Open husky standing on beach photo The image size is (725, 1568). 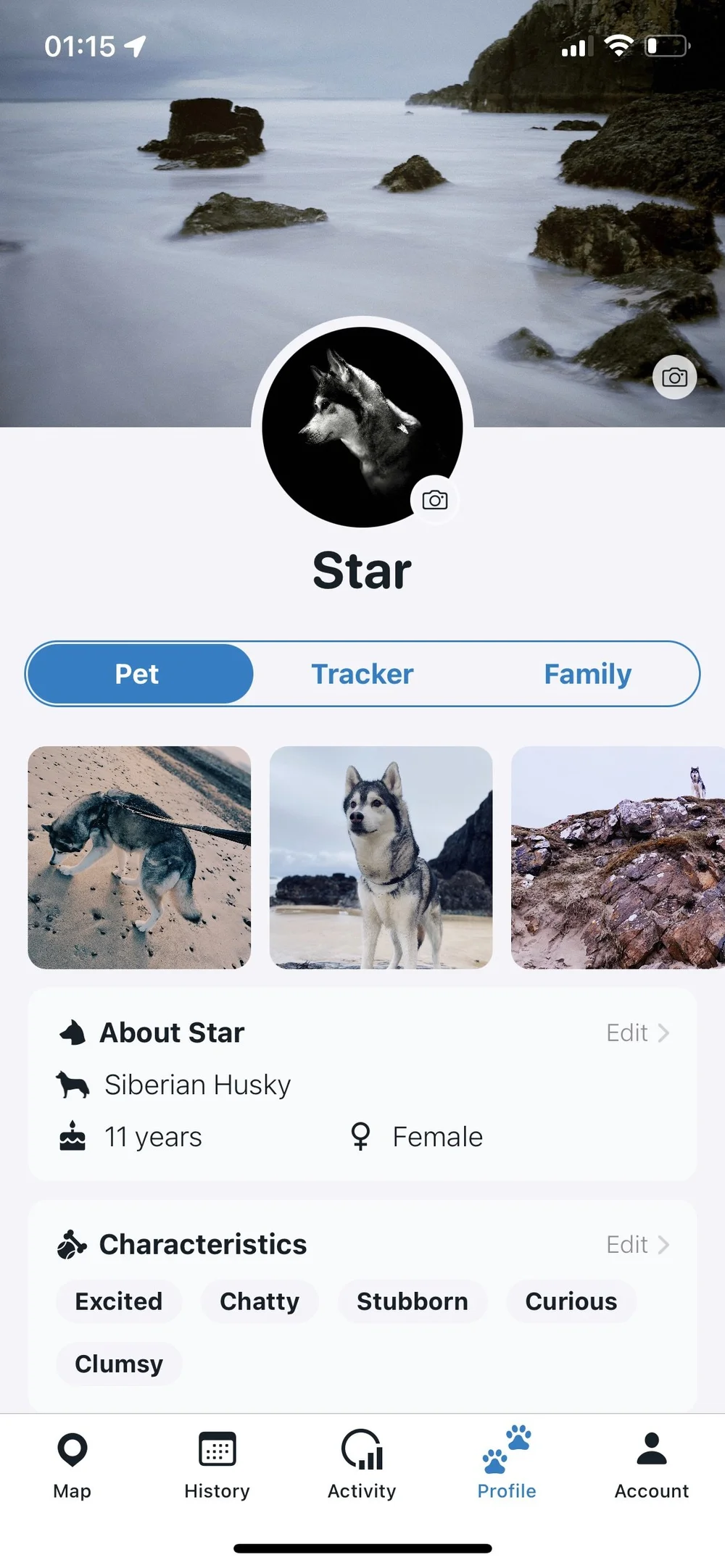381,857
